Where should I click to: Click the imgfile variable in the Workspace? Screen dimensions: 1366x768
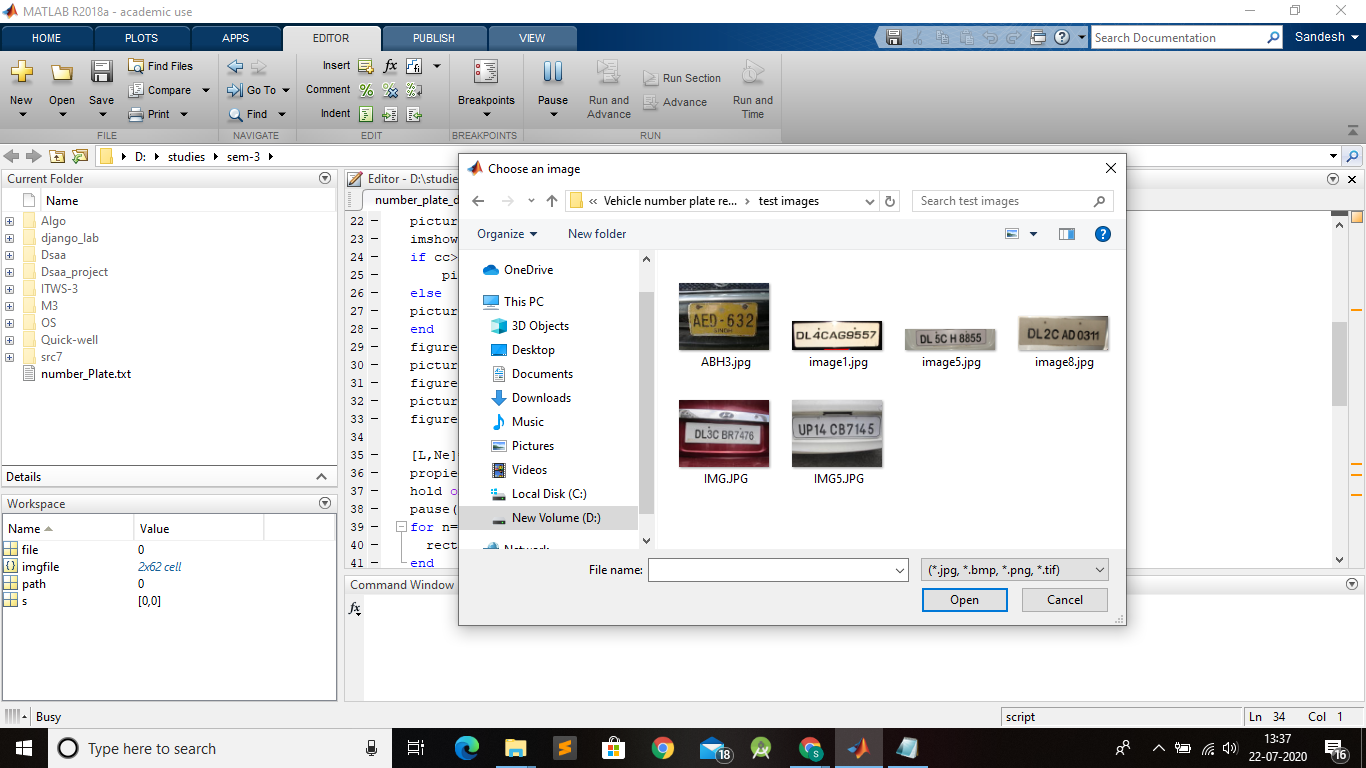point(41,567)
